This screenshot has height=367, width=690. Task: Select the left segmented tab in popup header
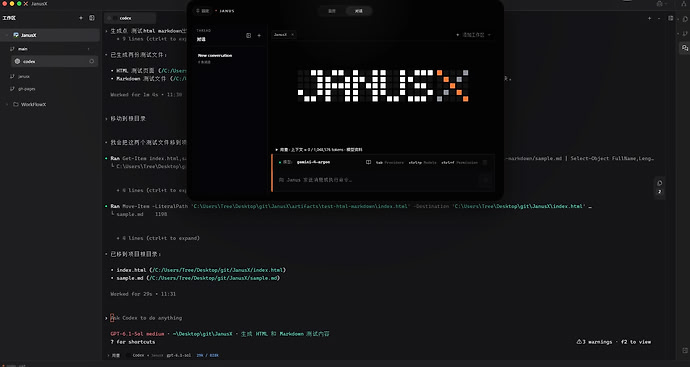point(332,11)
